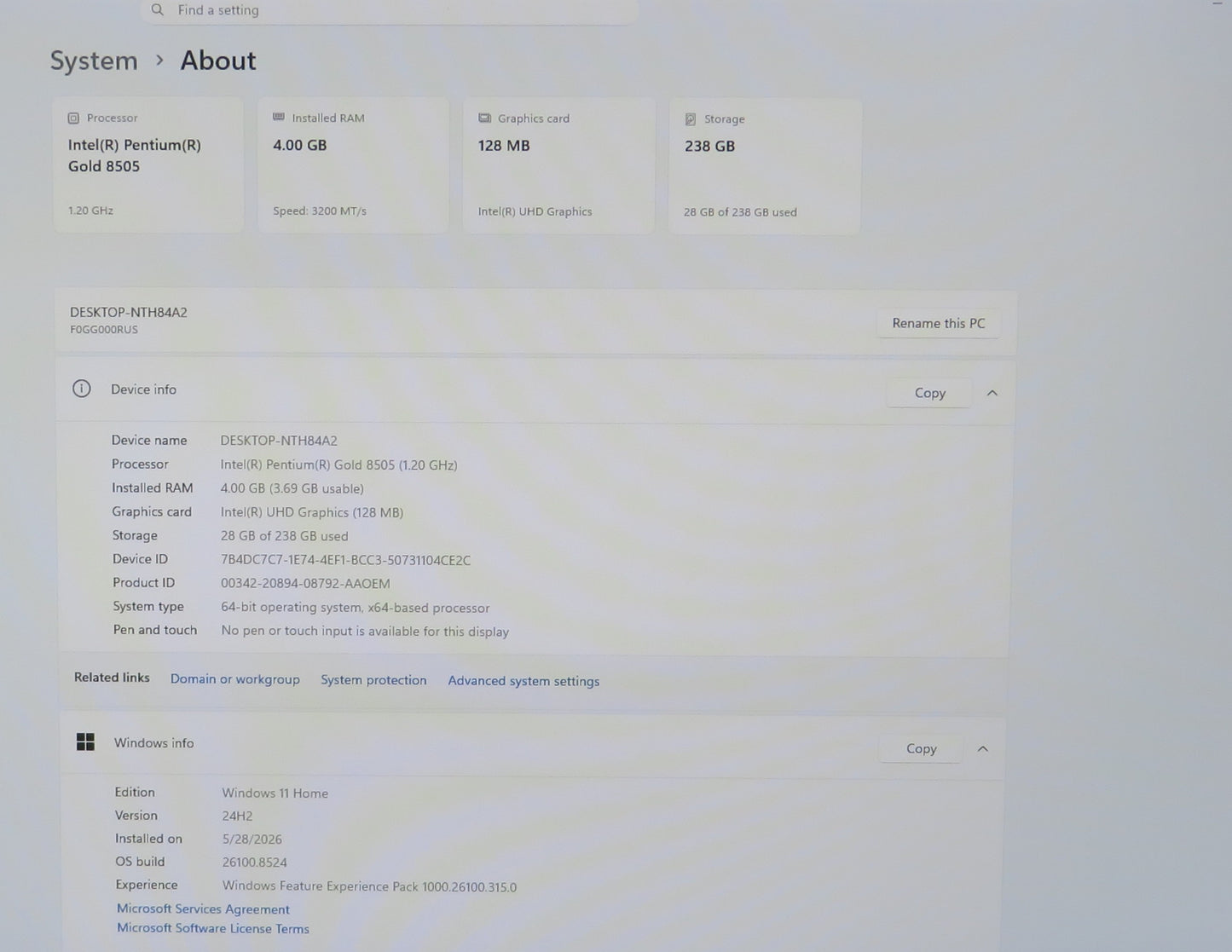Collapse the Windows info section chevron

[x=982, y=749]
